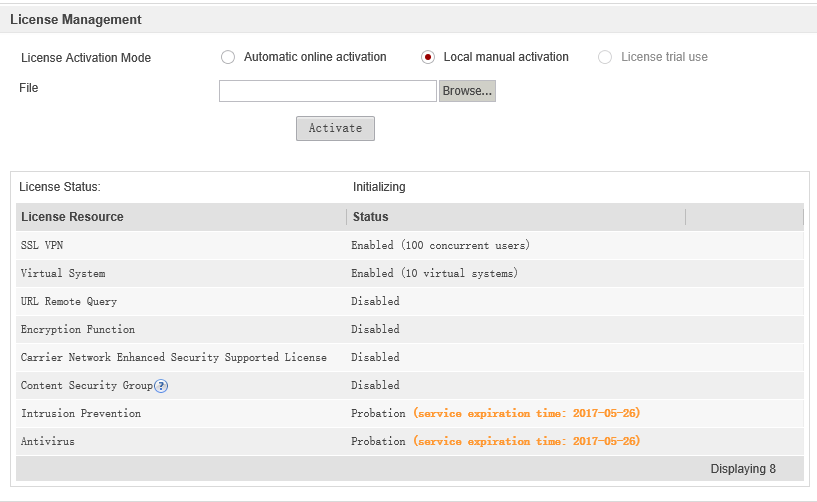The height and width of the screenshot is (502, 817).
Task: Click Antivirus service expiration time text
Action: (x=526, y=441)
